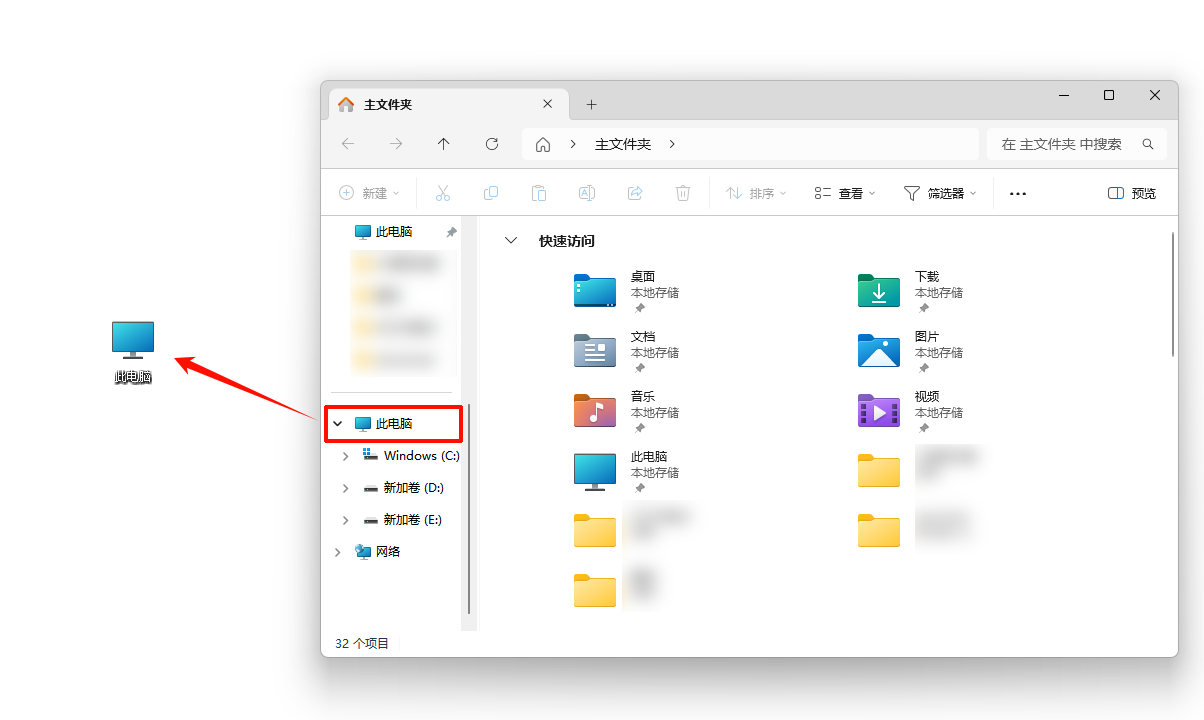The height and width of the screenshot is (720, 1204).
Task: Click the Share icon in toolbar
Action: [635, 193]
